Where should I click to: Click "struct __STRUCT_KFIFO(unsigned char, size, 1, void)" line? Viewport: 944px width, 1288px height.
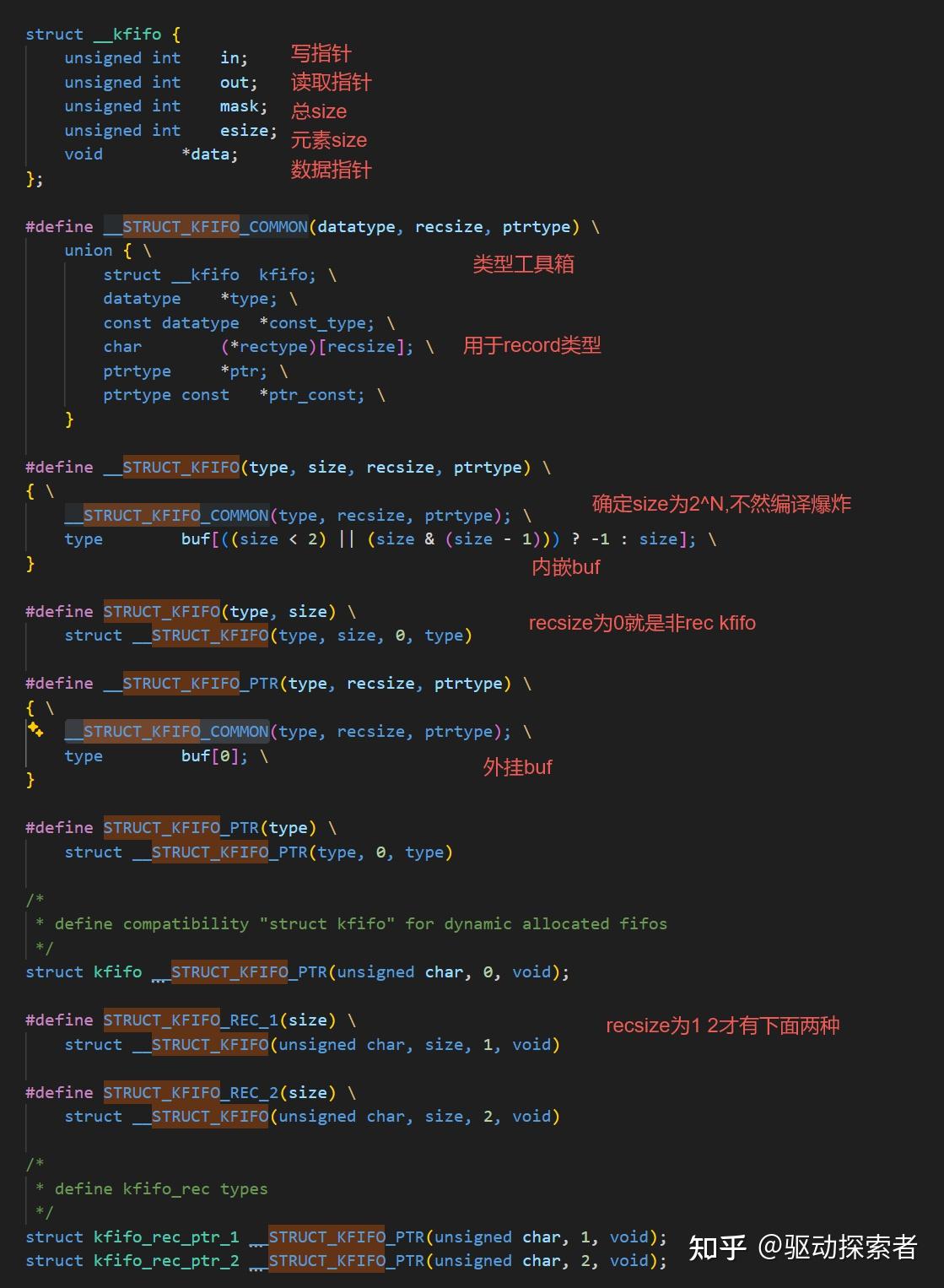pos(312,1045)
